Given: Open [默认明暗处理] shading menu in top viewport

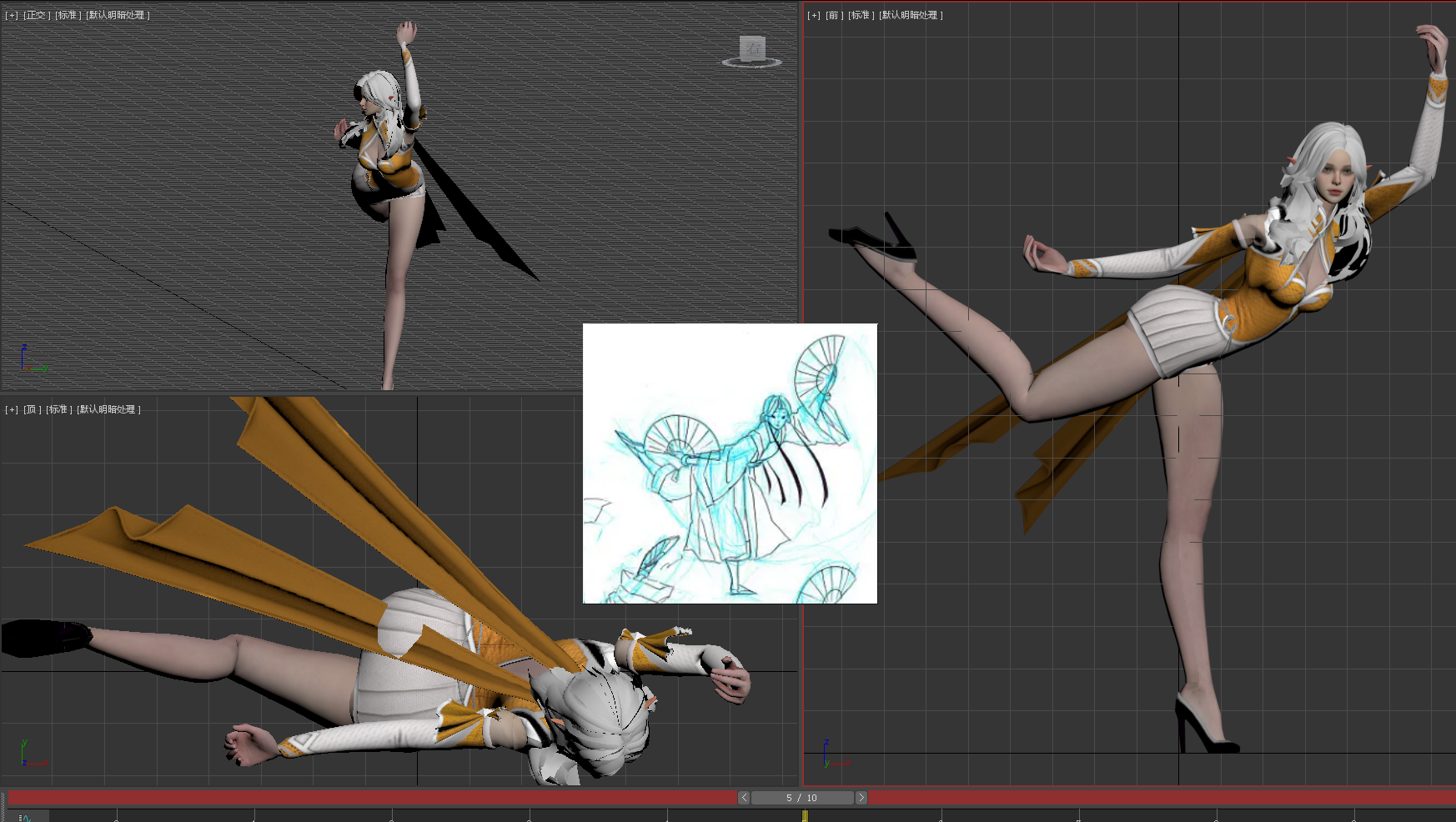Looking at the screenshot, I should pyautogui.click(x=108, y=409).
